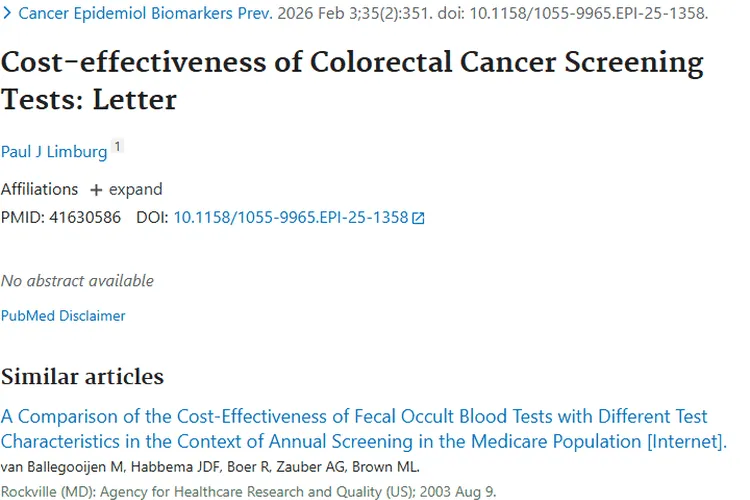Click the 'PMID:' label
Image resolution: width=750 pixels, height=500 pixels.
[x=22, y=217]
